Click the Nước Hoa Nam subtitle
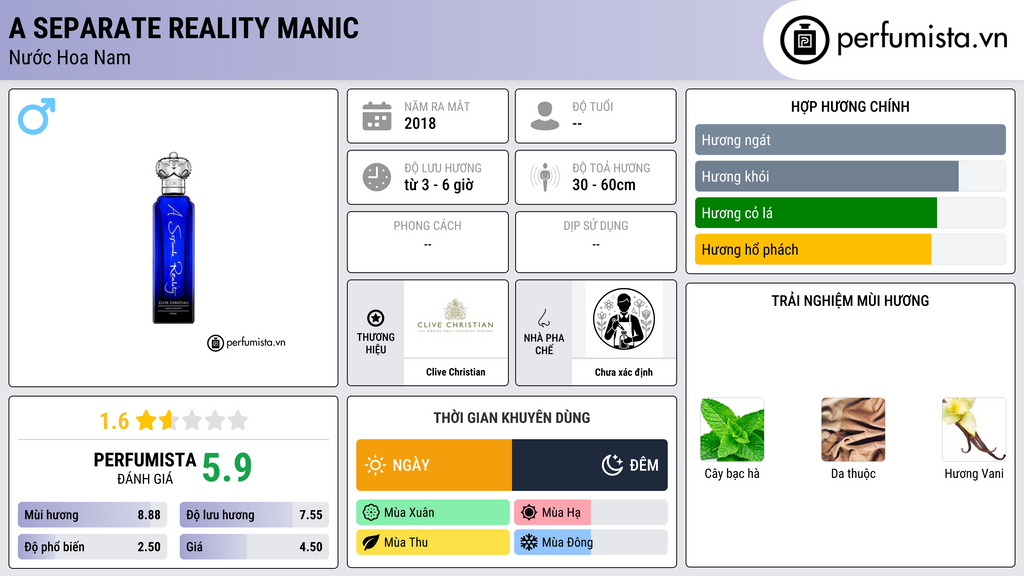 [70, 57]
